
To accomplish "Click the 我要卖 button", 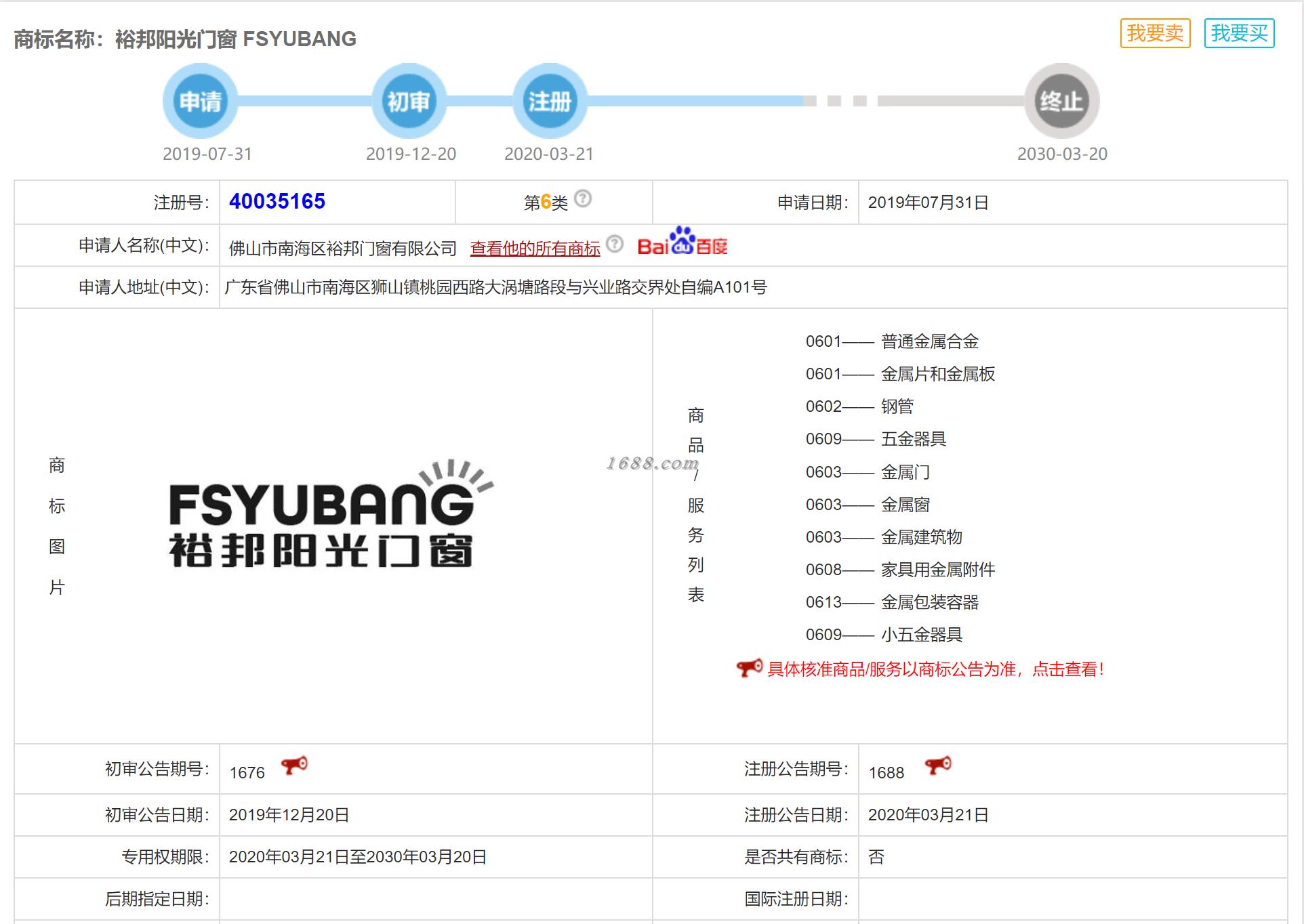I will tap(1155, 33).
